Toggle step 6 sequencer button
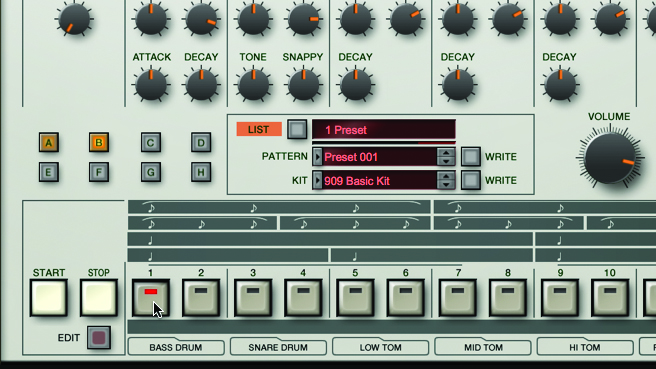 point(405,298)
